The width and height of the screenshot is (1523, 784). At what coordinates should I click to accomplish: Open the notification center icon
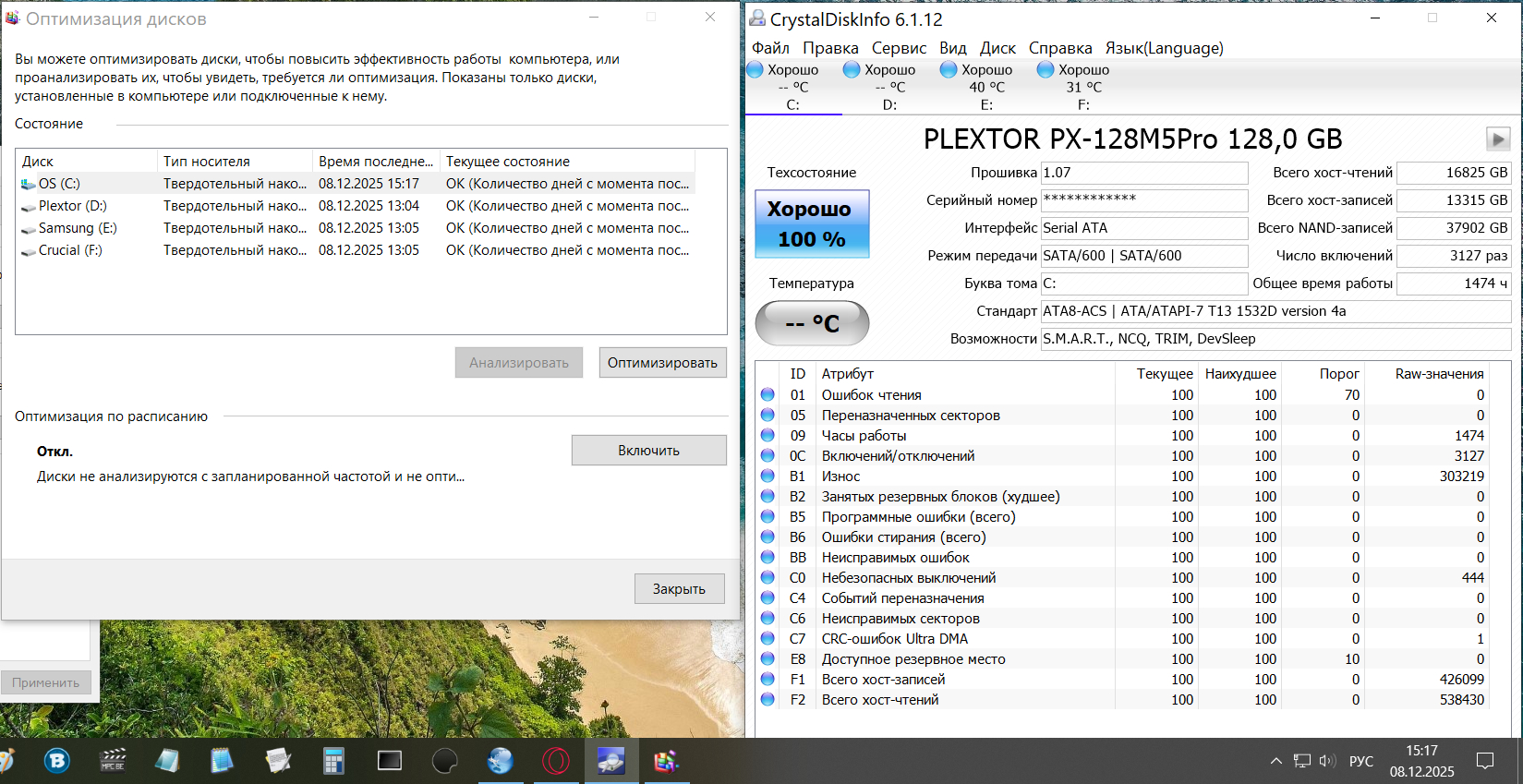point(1485,761)
